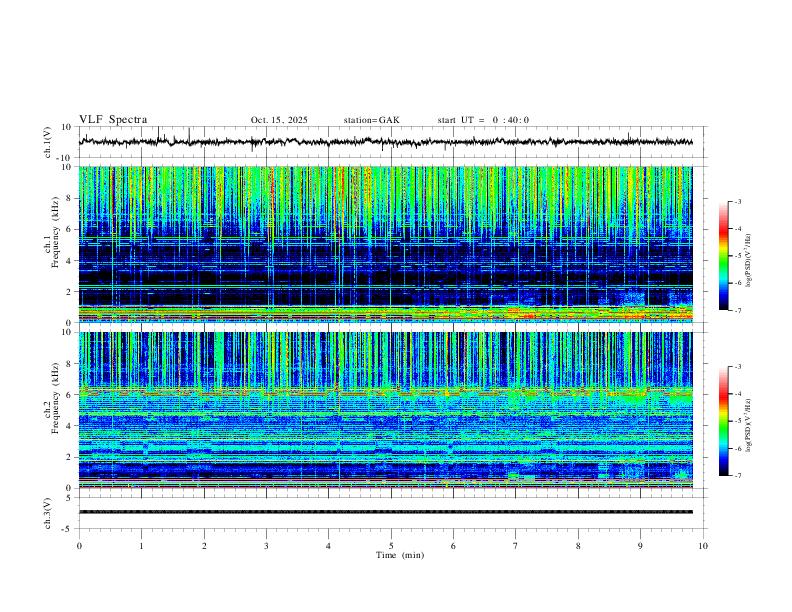Click the "8" kHz tick on ch.2 frequency axis
Image resolution: width=792 pixels, height=612 pixels.
click(70, 364)
